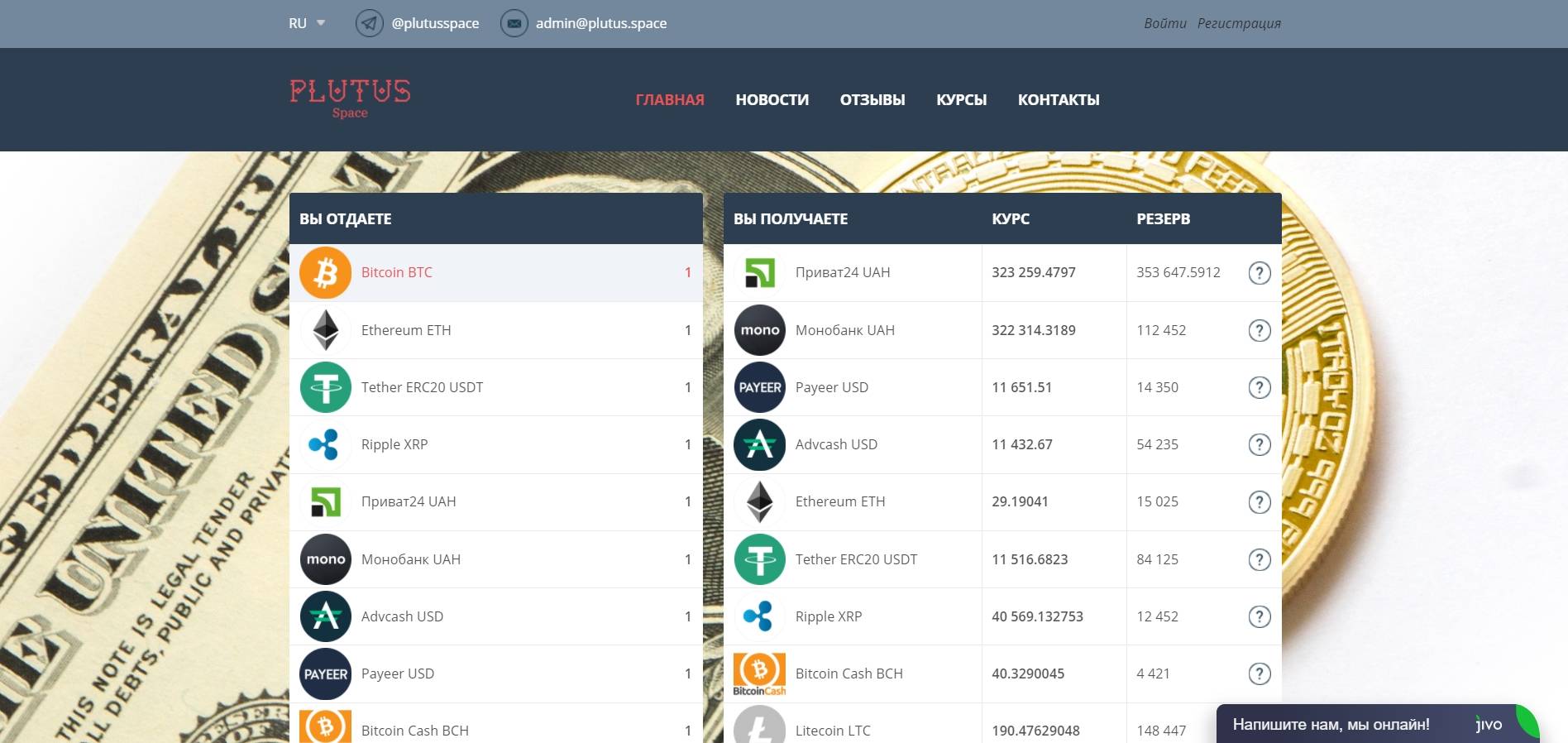This screenshot has height=743, width=1568.
Task: Choose Ripple XRP icon in receive list
Action: pos(760,616)
